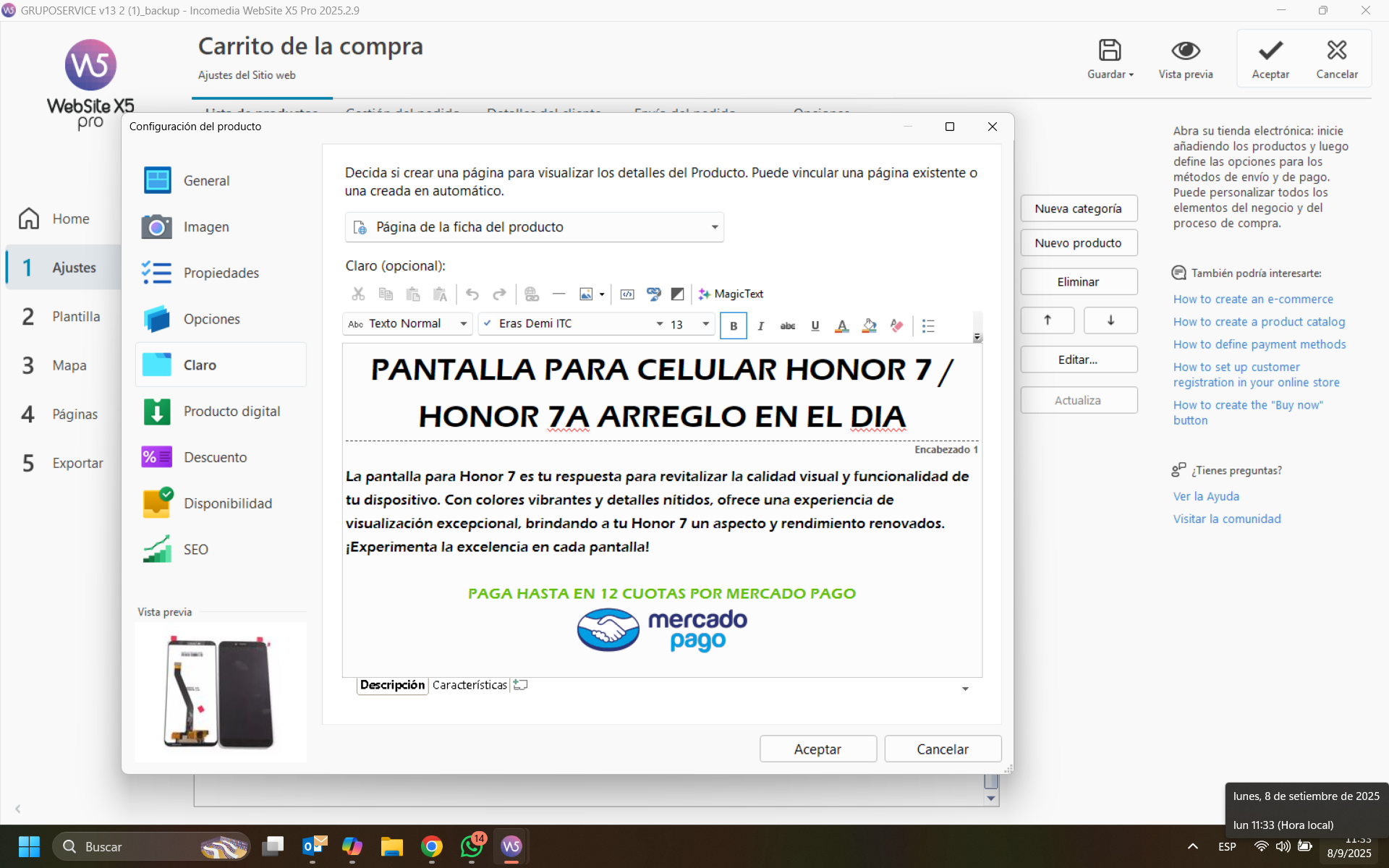Toggle underline formatting
This screenshot has height=868, width=1389.
(815, 325)
